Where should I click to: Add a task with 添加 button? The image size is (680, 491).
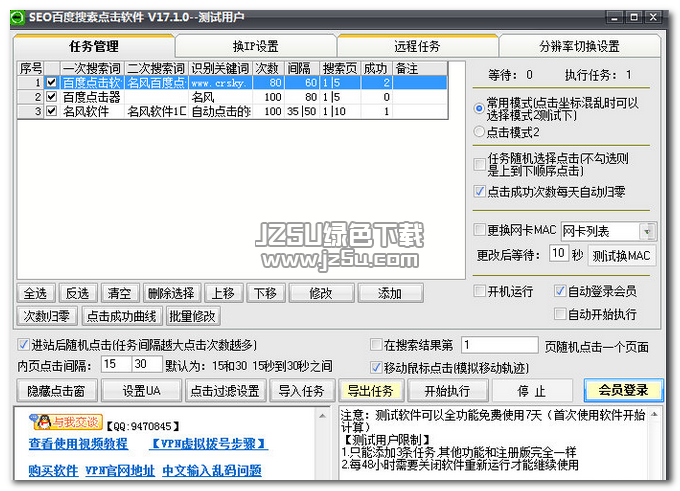390,293
